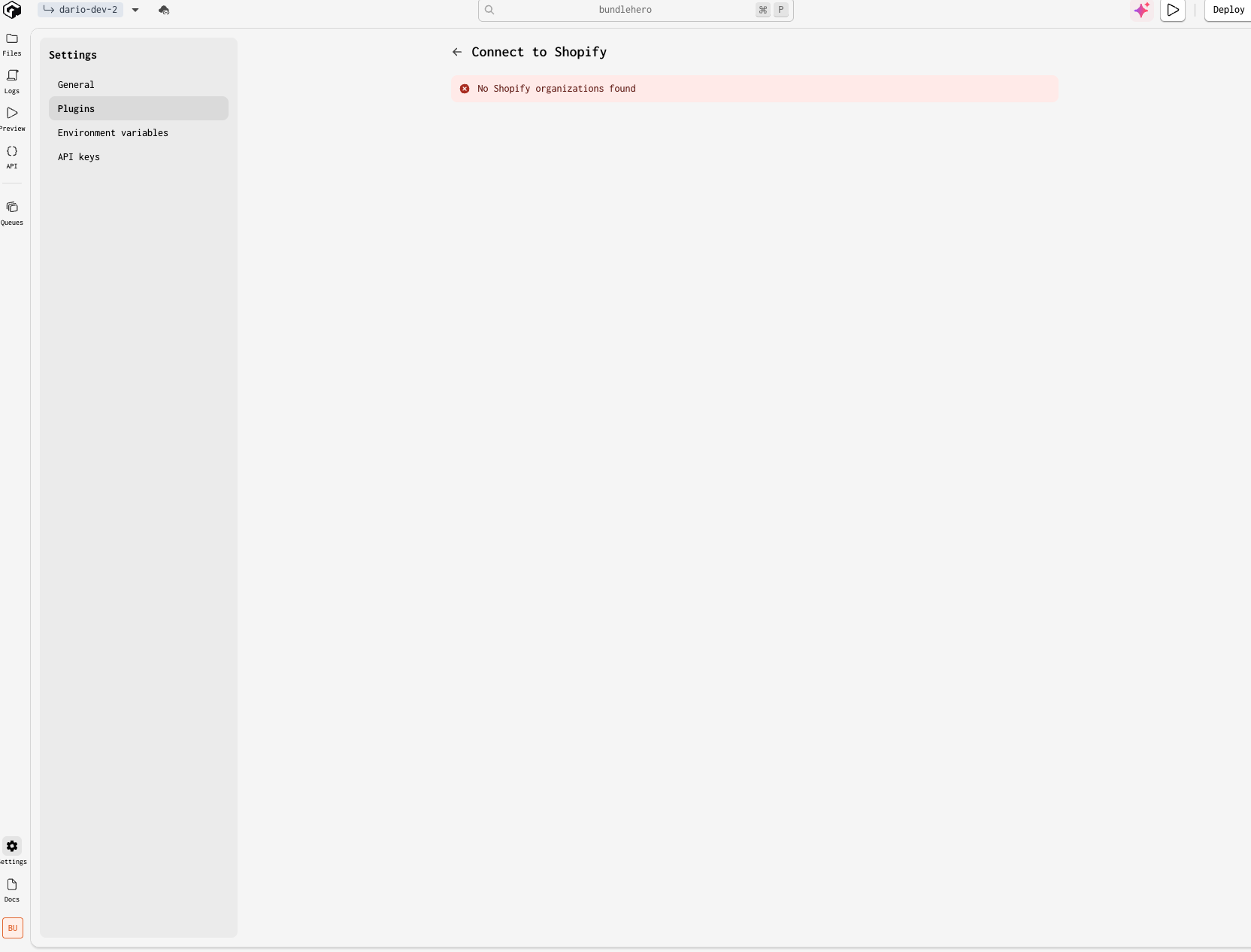1251x952 pixels.
Task: Click the No Shopify organizations found message
Action: tap(556, 89)
